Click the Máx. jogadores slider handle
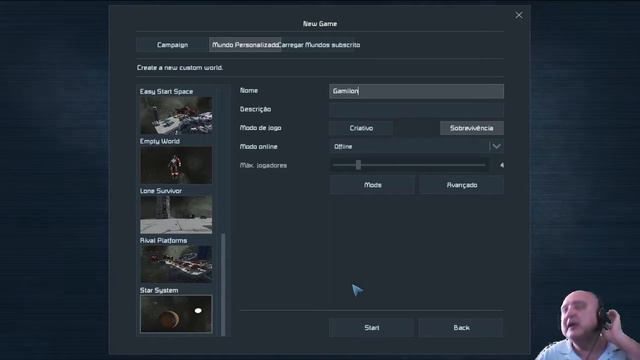 coord(358,165)
